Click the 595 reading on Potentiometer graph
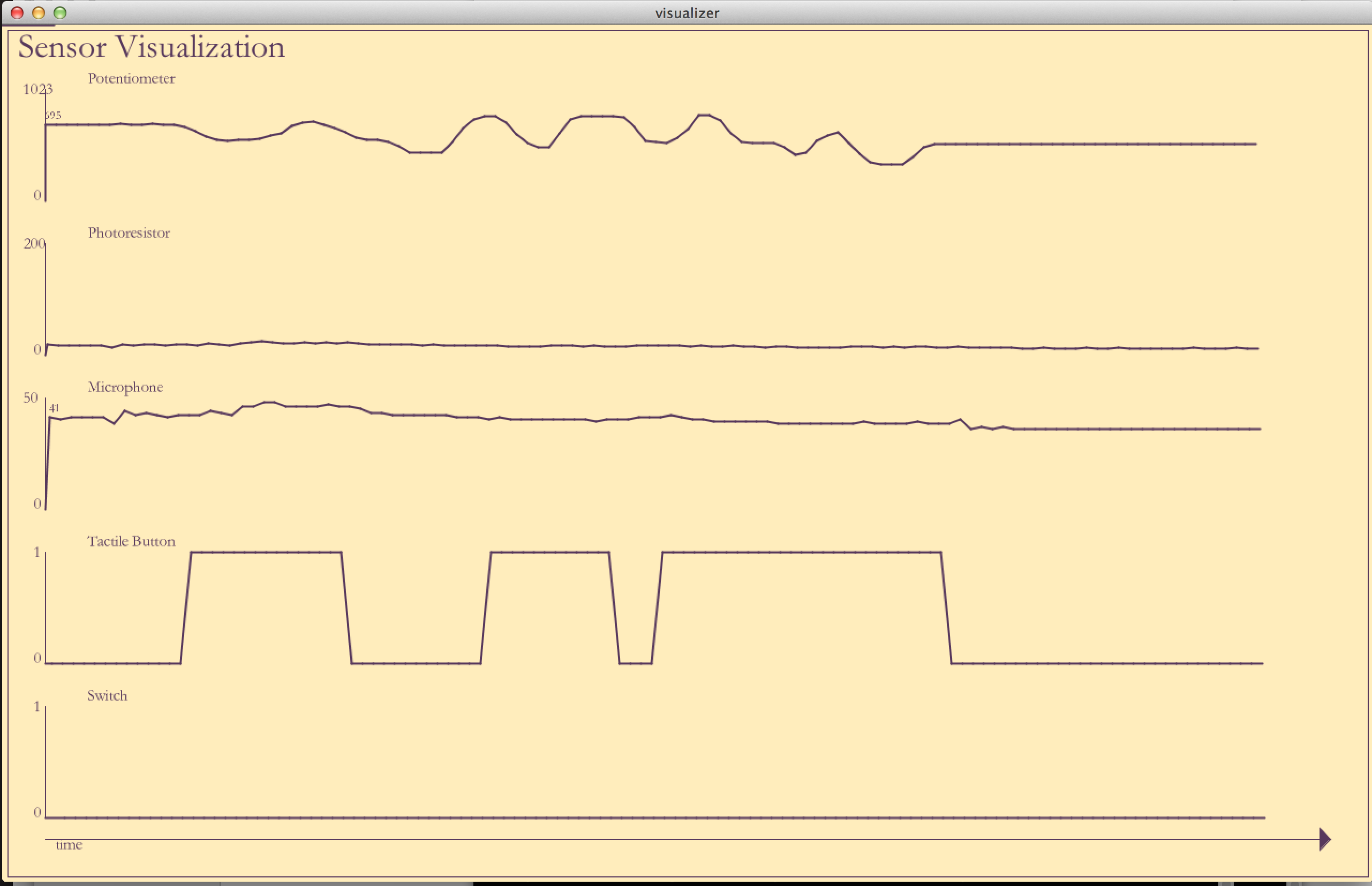1372x886 pixels. [x=53, y=115]
